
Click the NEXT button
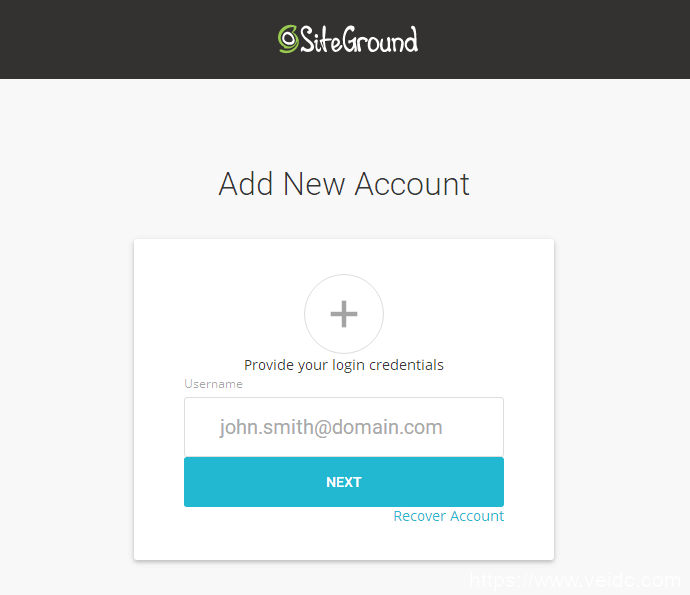tap(344, 482)
